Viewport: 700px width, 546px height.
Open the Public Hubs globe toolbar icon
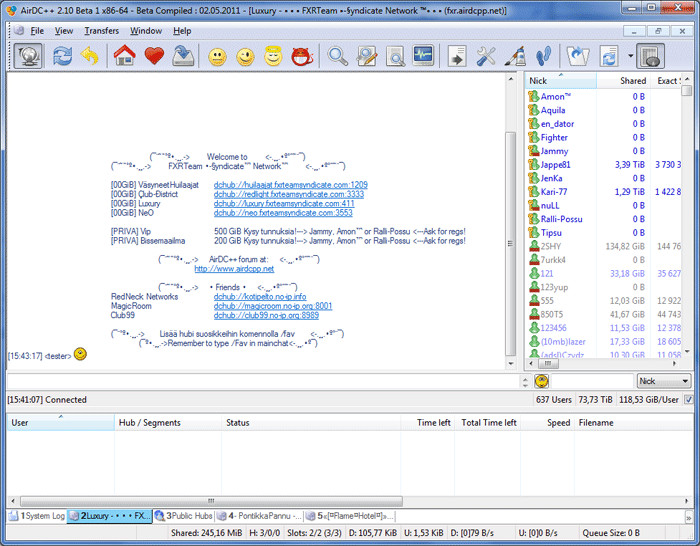point(28,56)
